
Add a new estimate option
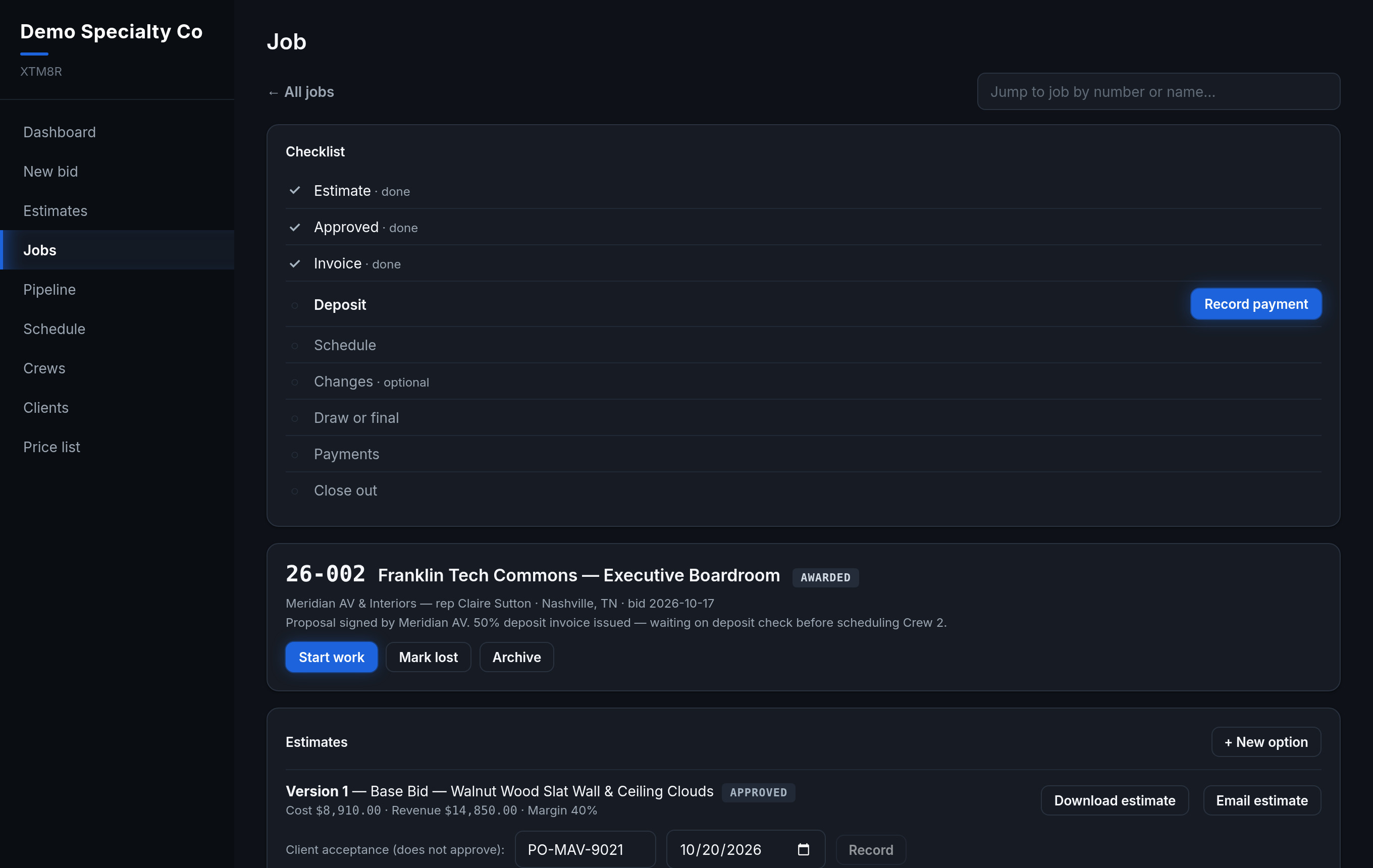[1266, 741]
